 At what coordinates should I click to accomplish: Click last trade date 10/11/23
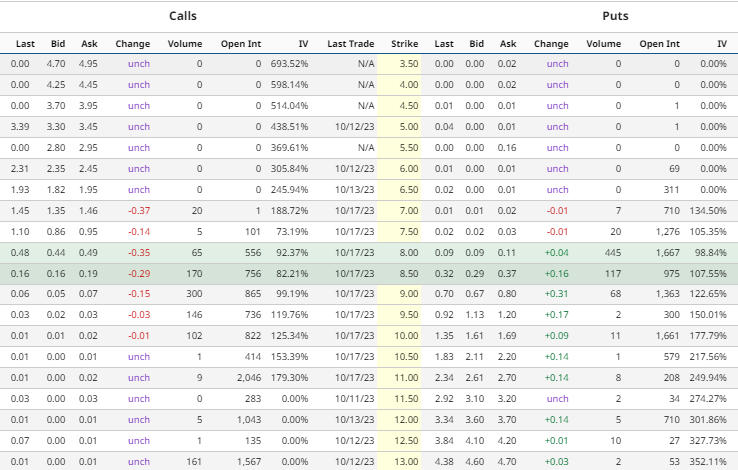coord(354,398)
